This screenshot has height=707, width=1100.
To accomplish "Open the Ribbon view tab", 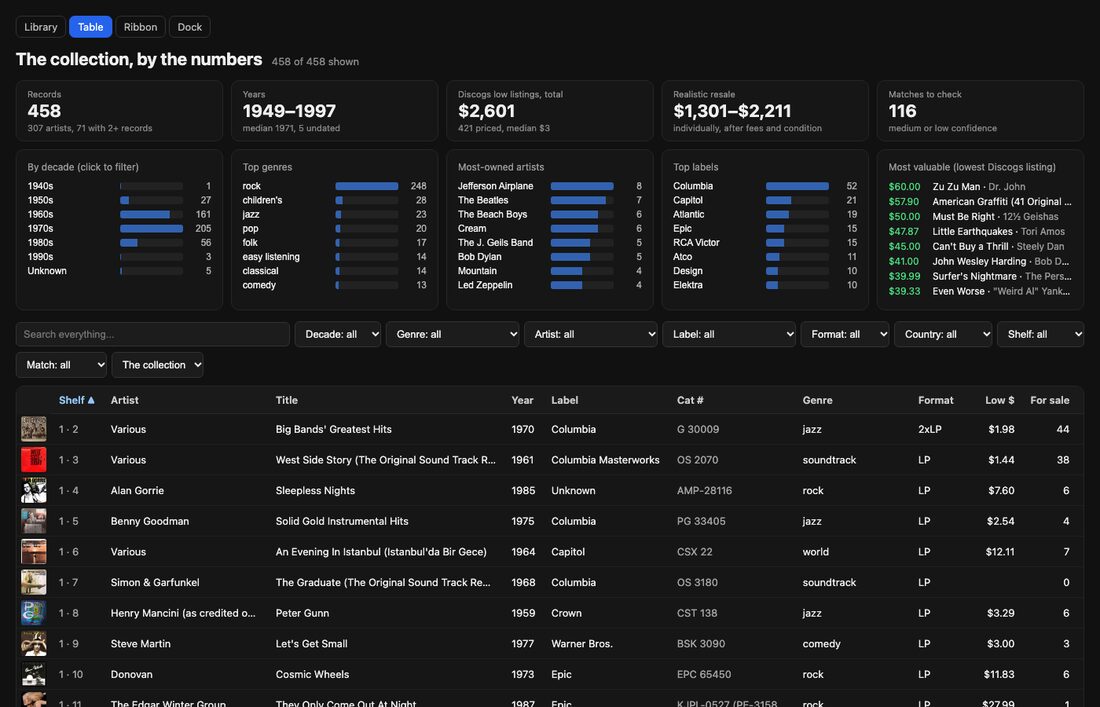I will point(140,27).
